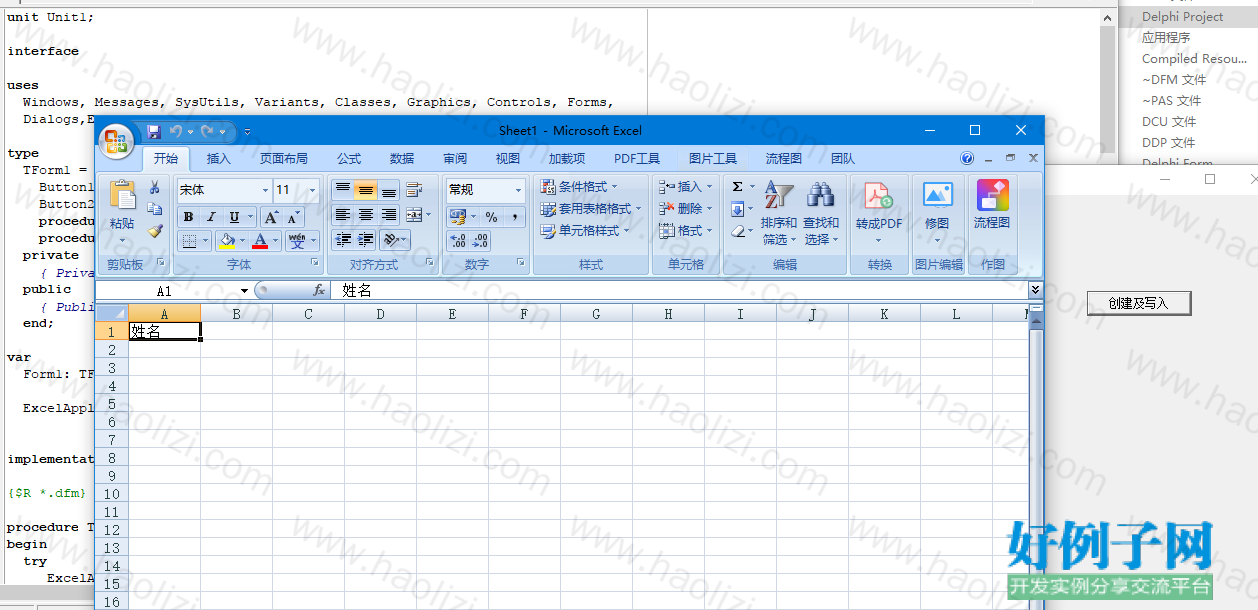Screen dimensions: 1258x610
Task: Click the 流程图 ribbon button
Action: click(x=991, y=205)
